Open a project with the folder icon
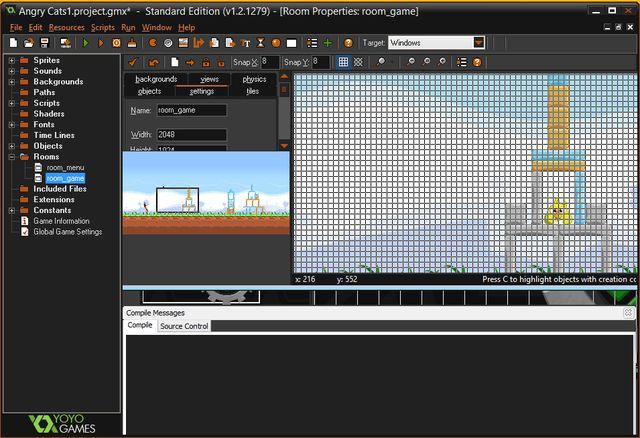Screen dimensions: 640x438 [29, 43]
